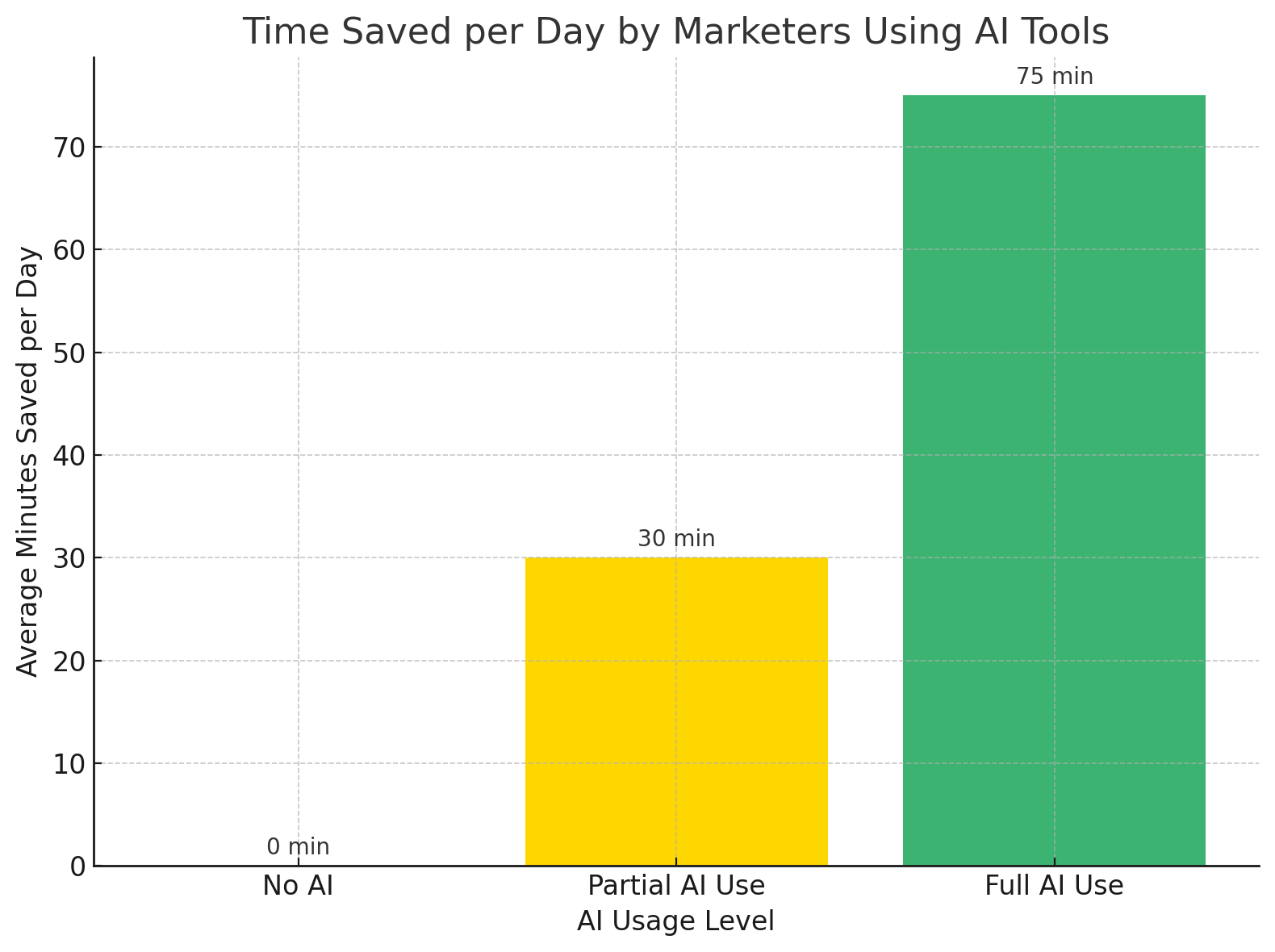Click the "30 min" data label

tap(676, 539)
